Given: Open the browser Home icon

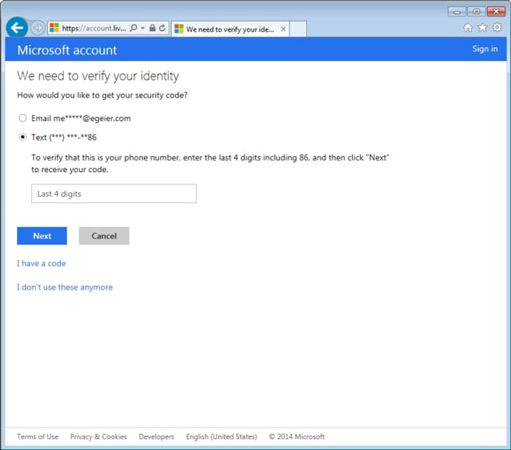Looking at the screenshot, I should 468,28.
